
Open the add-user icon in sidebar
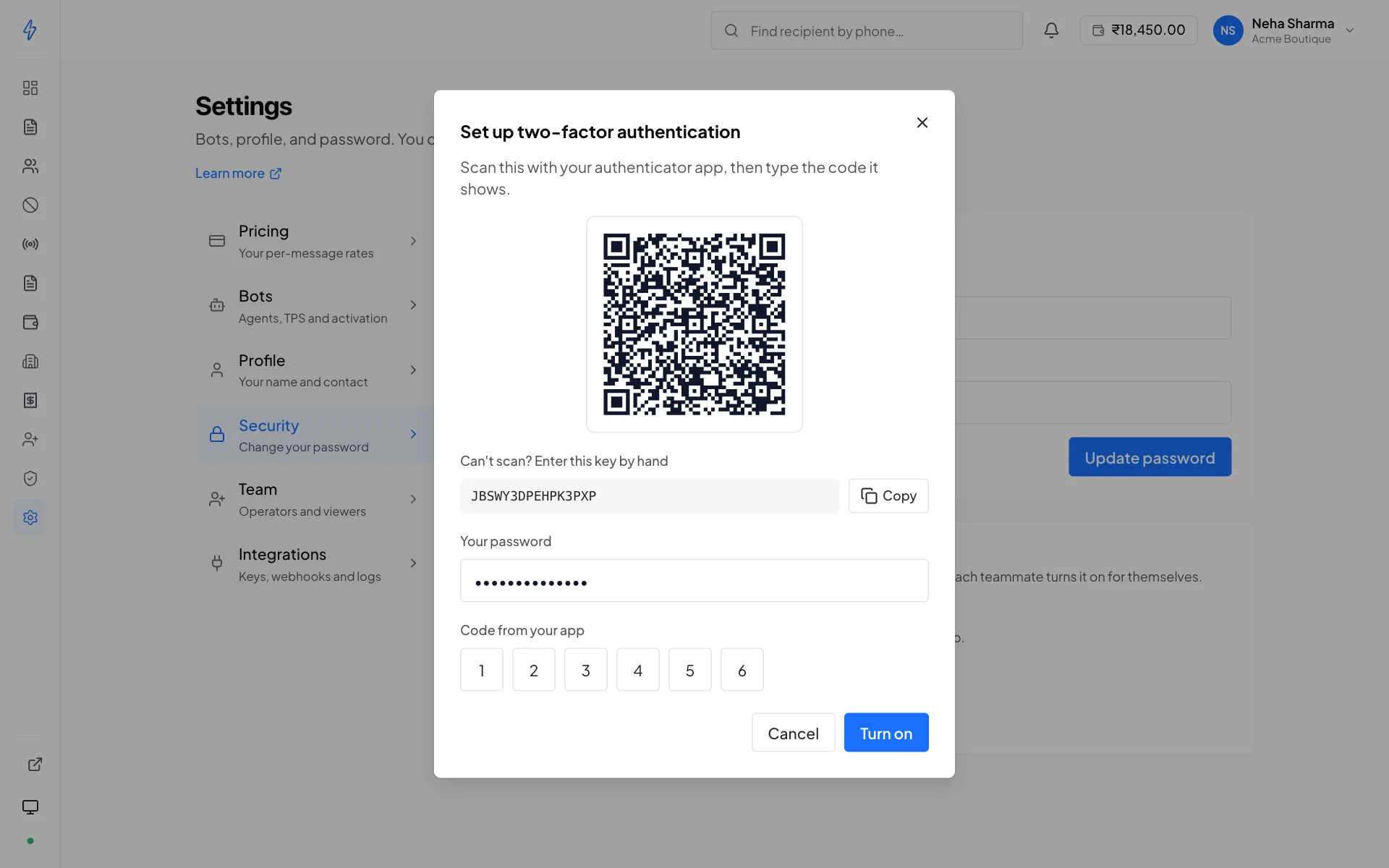(30, 439)
